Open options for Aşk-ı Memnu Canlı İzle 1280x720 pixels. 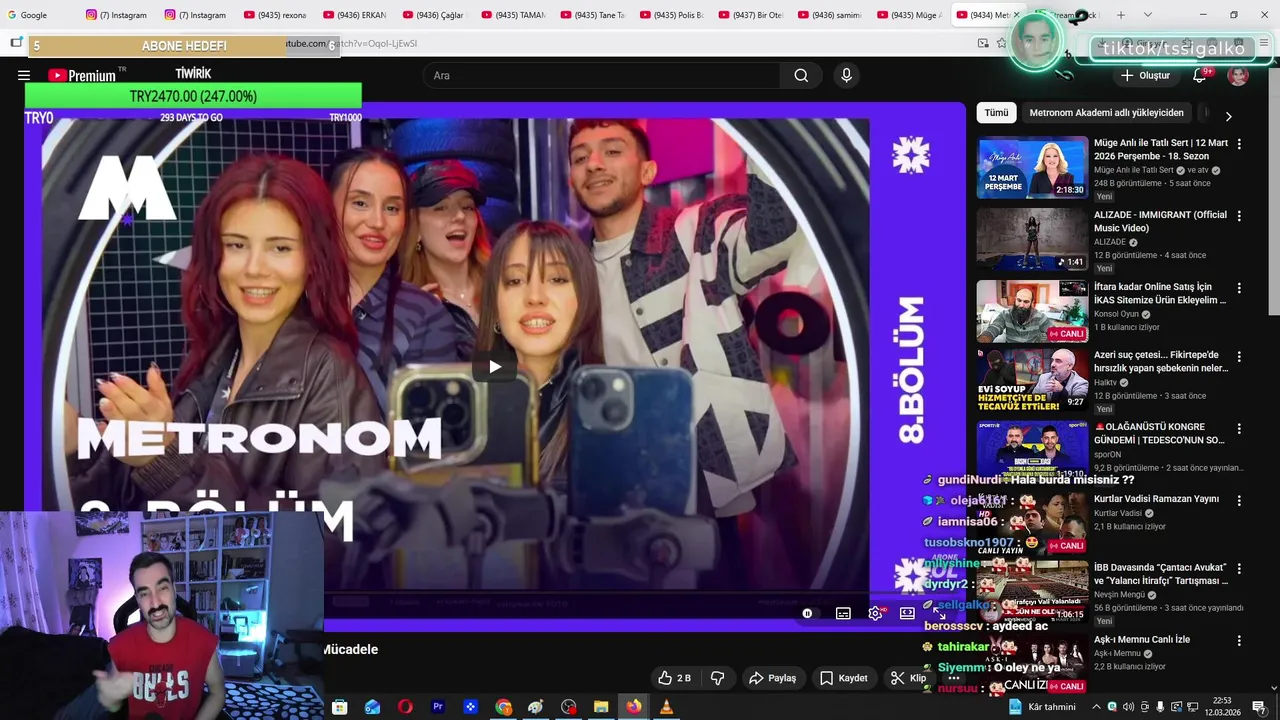point(1239,640)
